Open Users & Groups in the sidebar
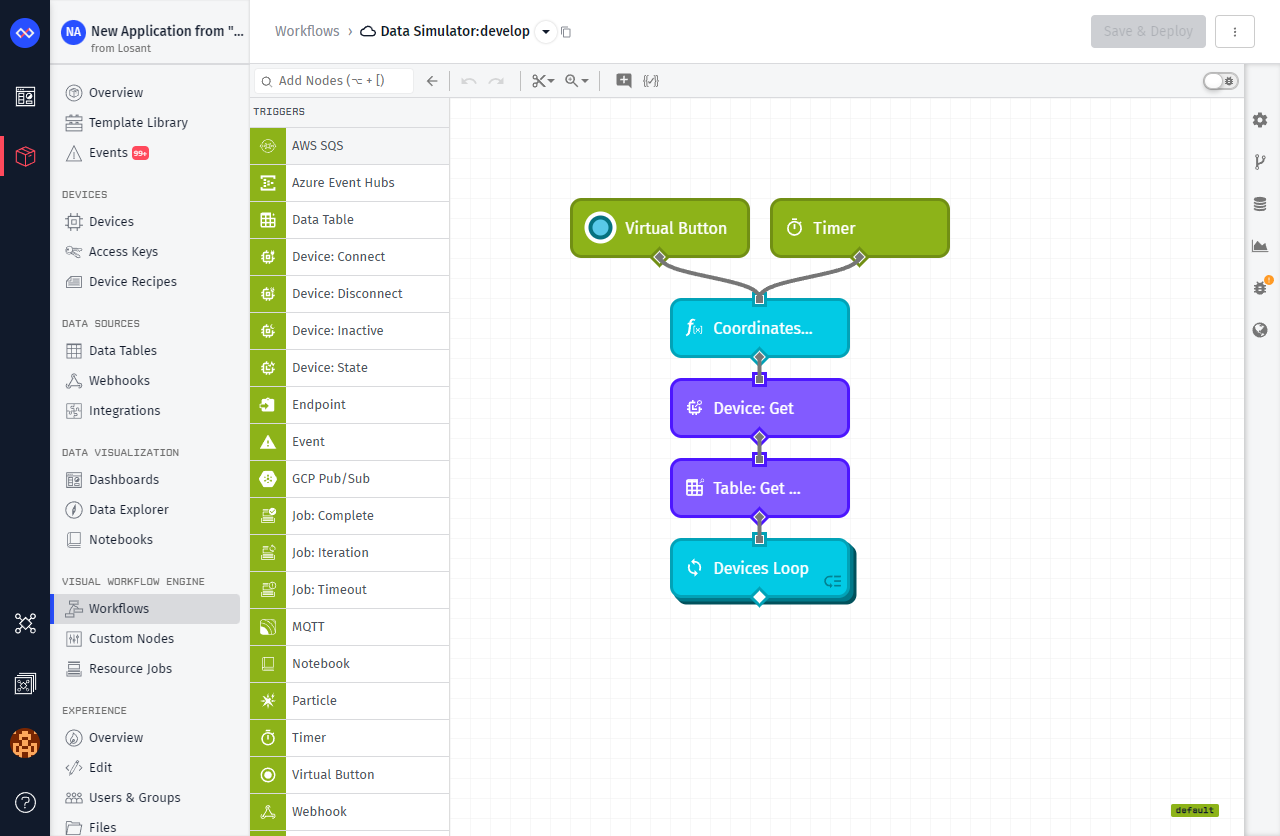Screen dimensions: 1280x836 coord(145,798)
